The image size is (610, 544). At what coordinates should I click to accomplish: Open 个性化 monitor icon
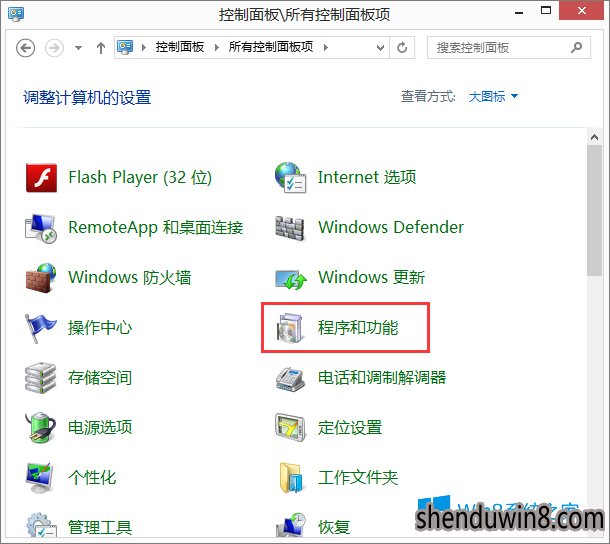39,478
